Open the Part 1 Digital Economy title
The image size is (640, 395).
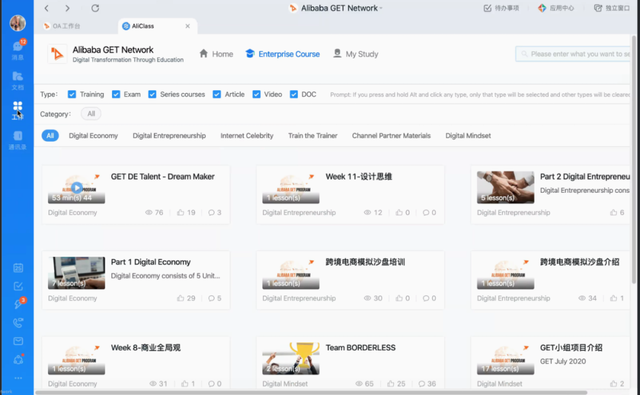pyautogui.click(x=151, y=262)
